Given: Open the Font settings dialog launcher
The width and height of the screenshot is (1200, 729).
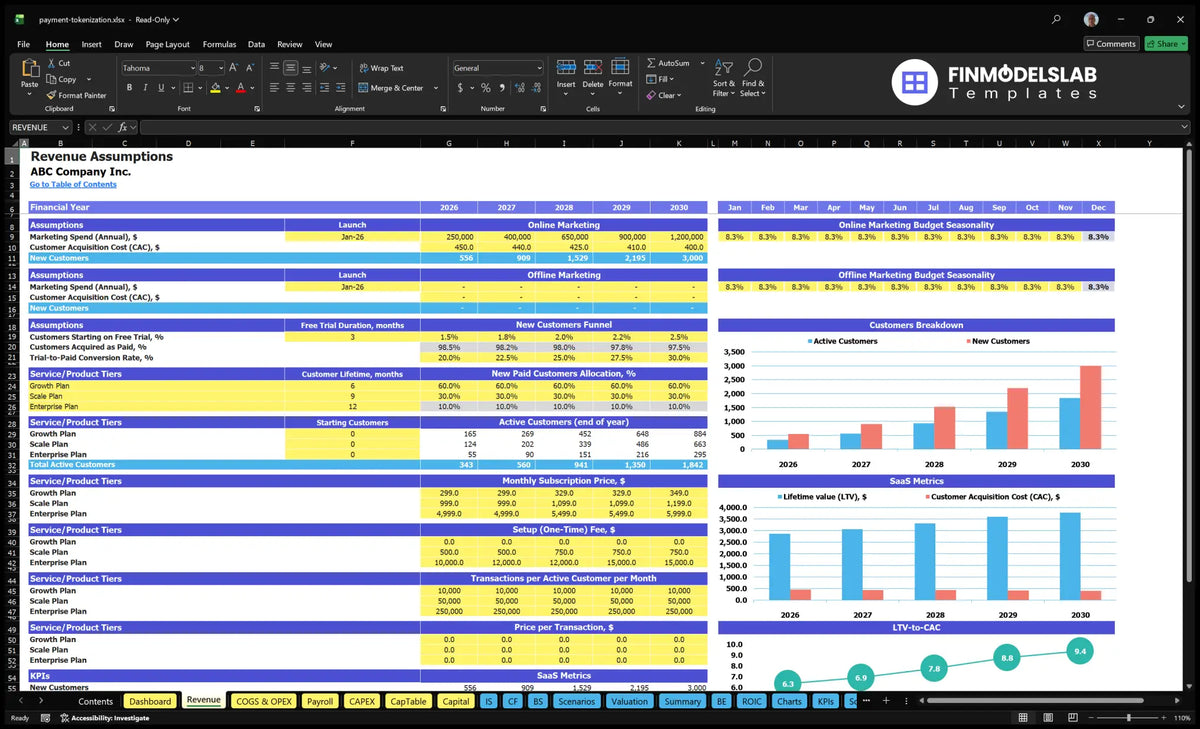Looking at the screenshot, I should click(x=257, y=108).
